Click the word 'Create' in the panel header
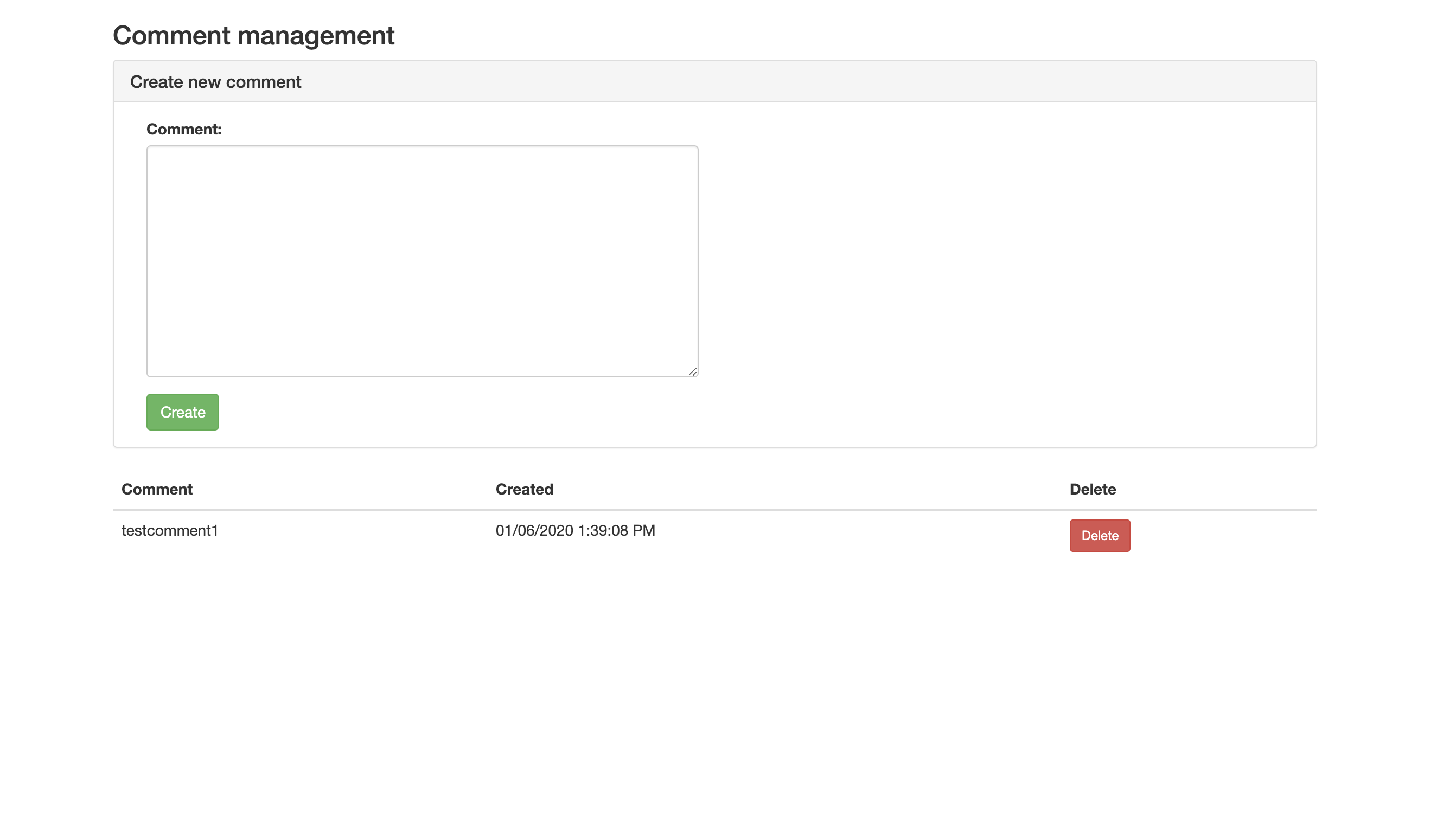The image size is (1456, 822). 157,82
